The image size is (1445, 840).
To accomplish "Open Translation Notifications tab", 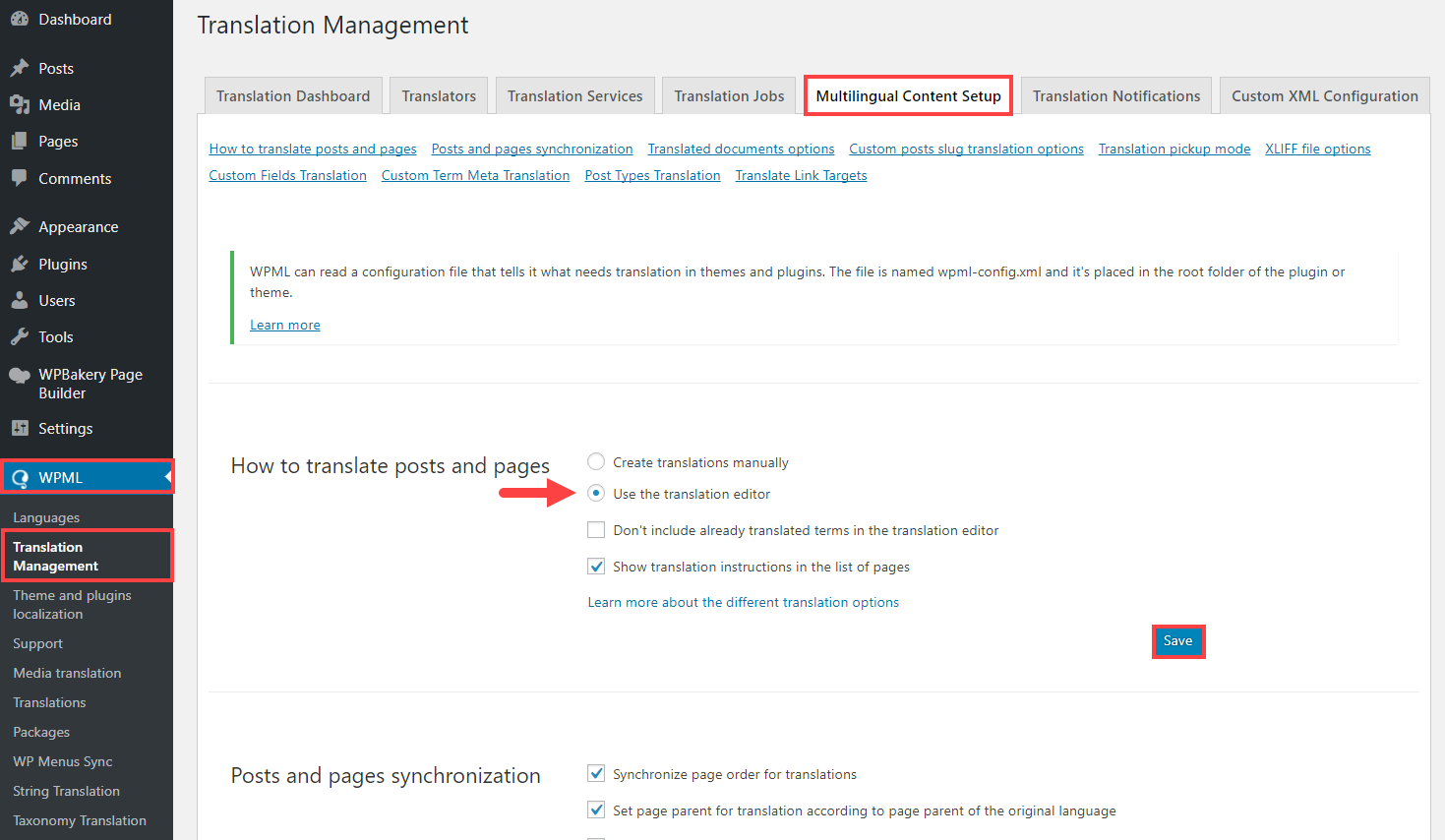I will [x=1116, y=95].
